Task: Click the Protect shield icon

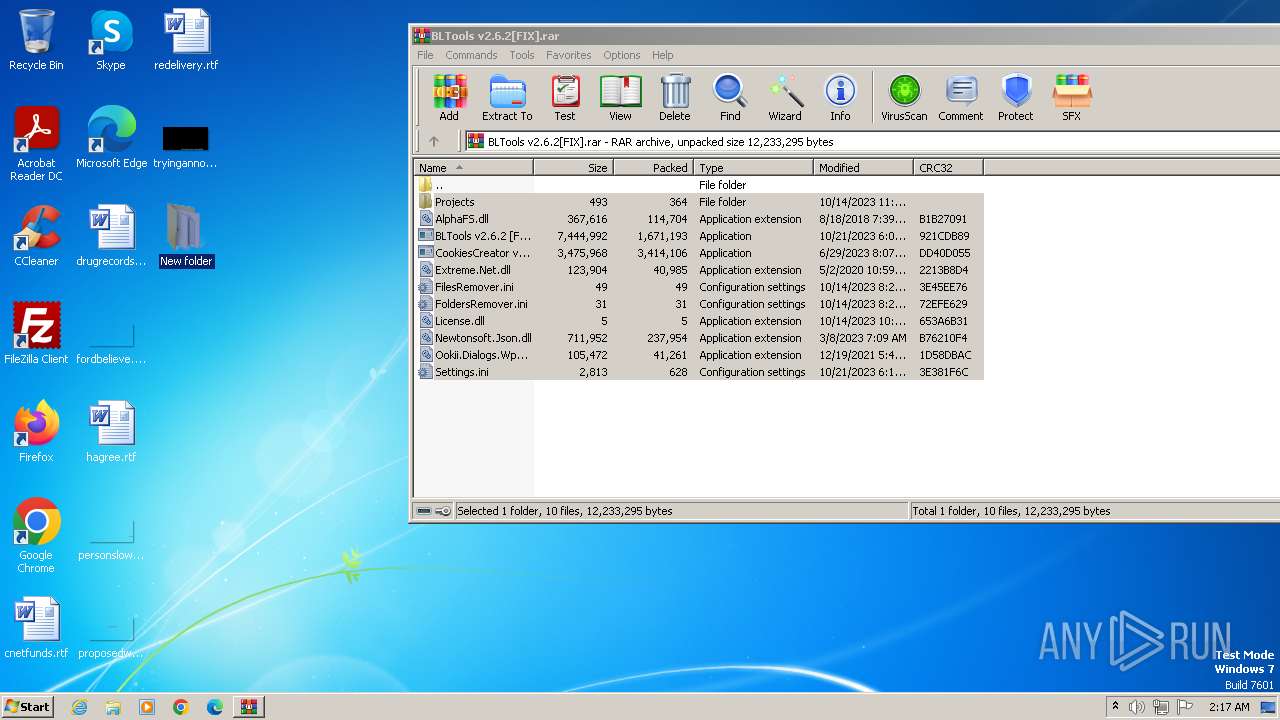Action: tap(1016, 98)
